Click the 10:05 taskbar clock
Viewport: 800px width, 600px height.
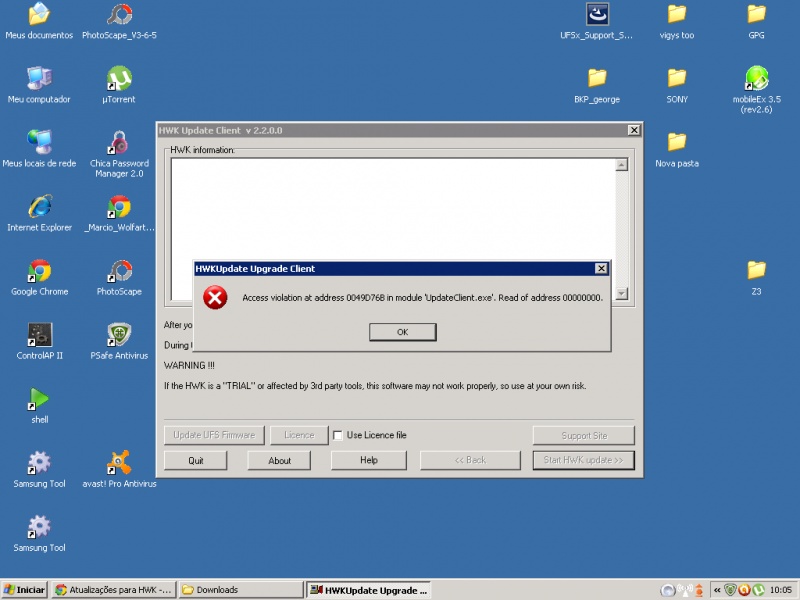tap(781, 590)
